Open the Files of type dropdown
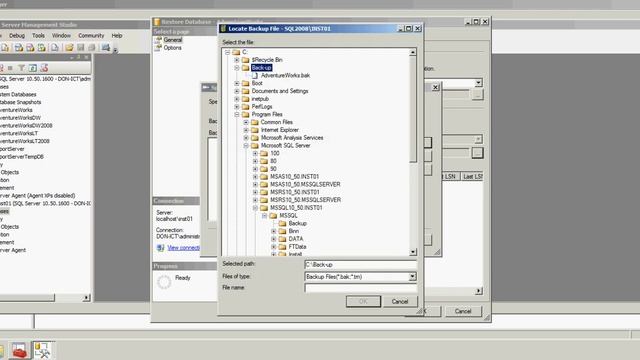The width and height of the screenshot is (640, 360). [412, 277]
